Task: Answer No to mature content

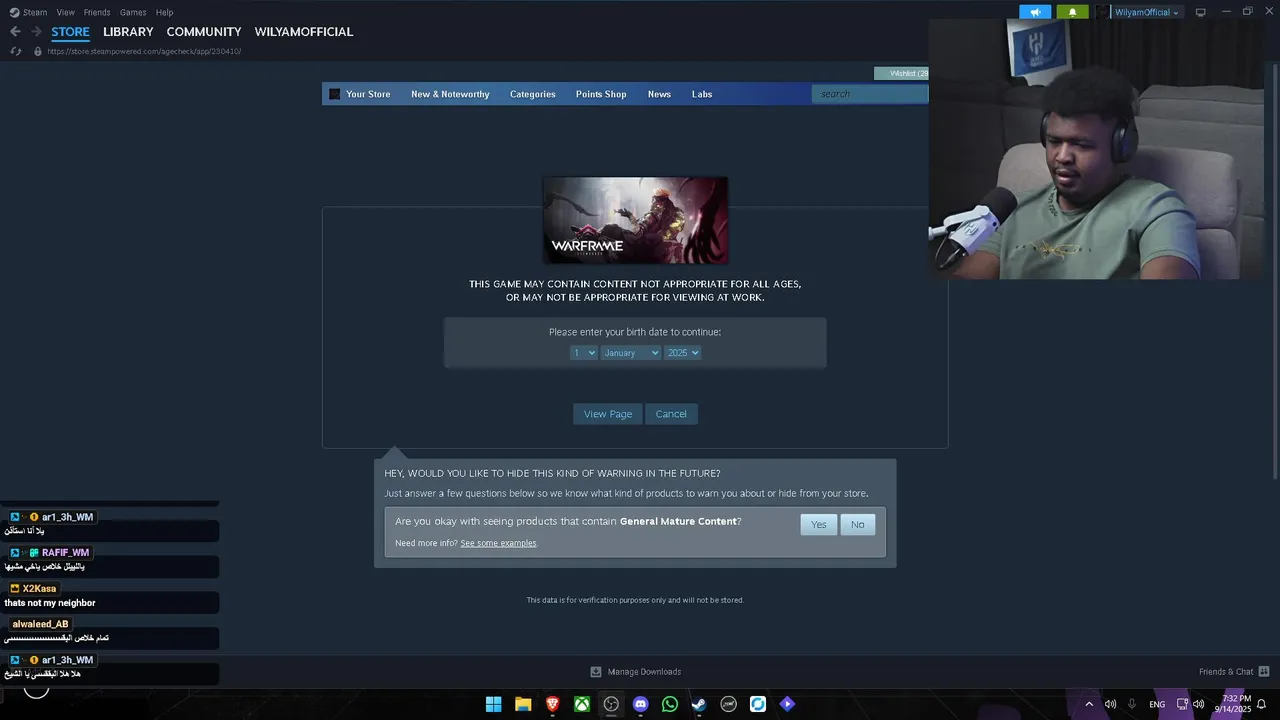Action: [x=858, y=525]
